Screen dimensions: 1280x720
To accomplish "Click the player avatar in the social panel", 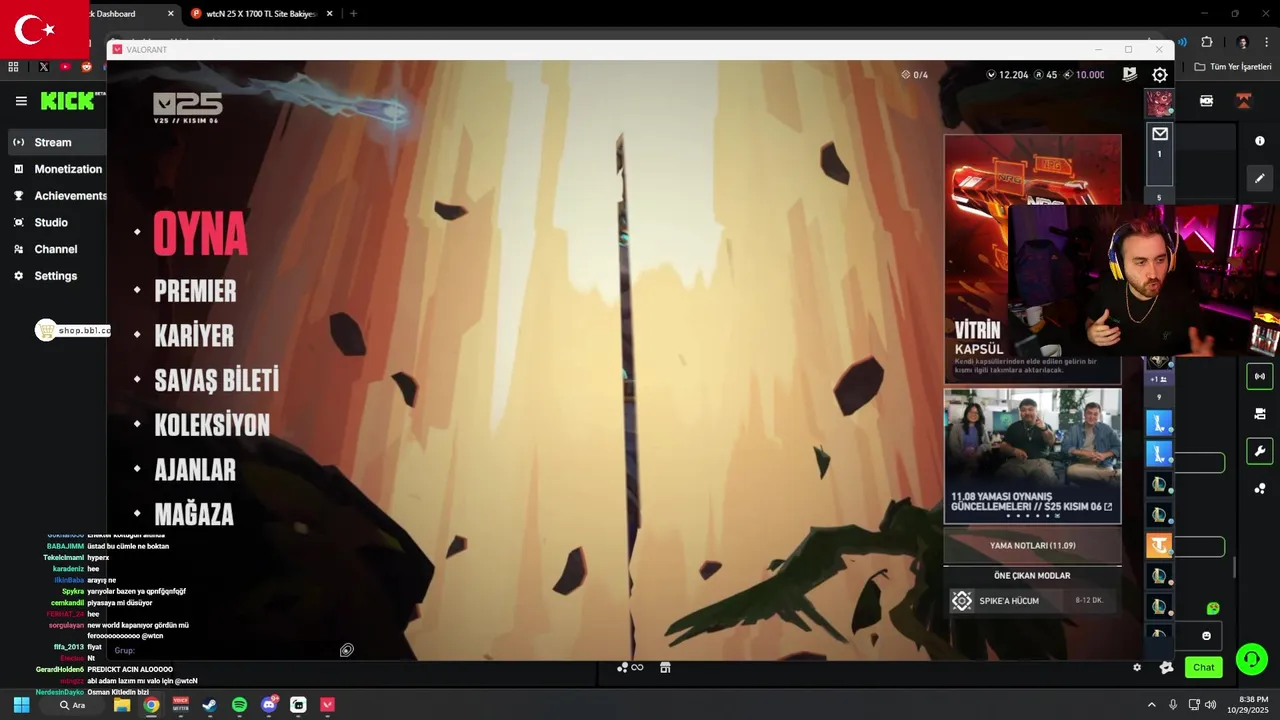I will [1159, 103].
